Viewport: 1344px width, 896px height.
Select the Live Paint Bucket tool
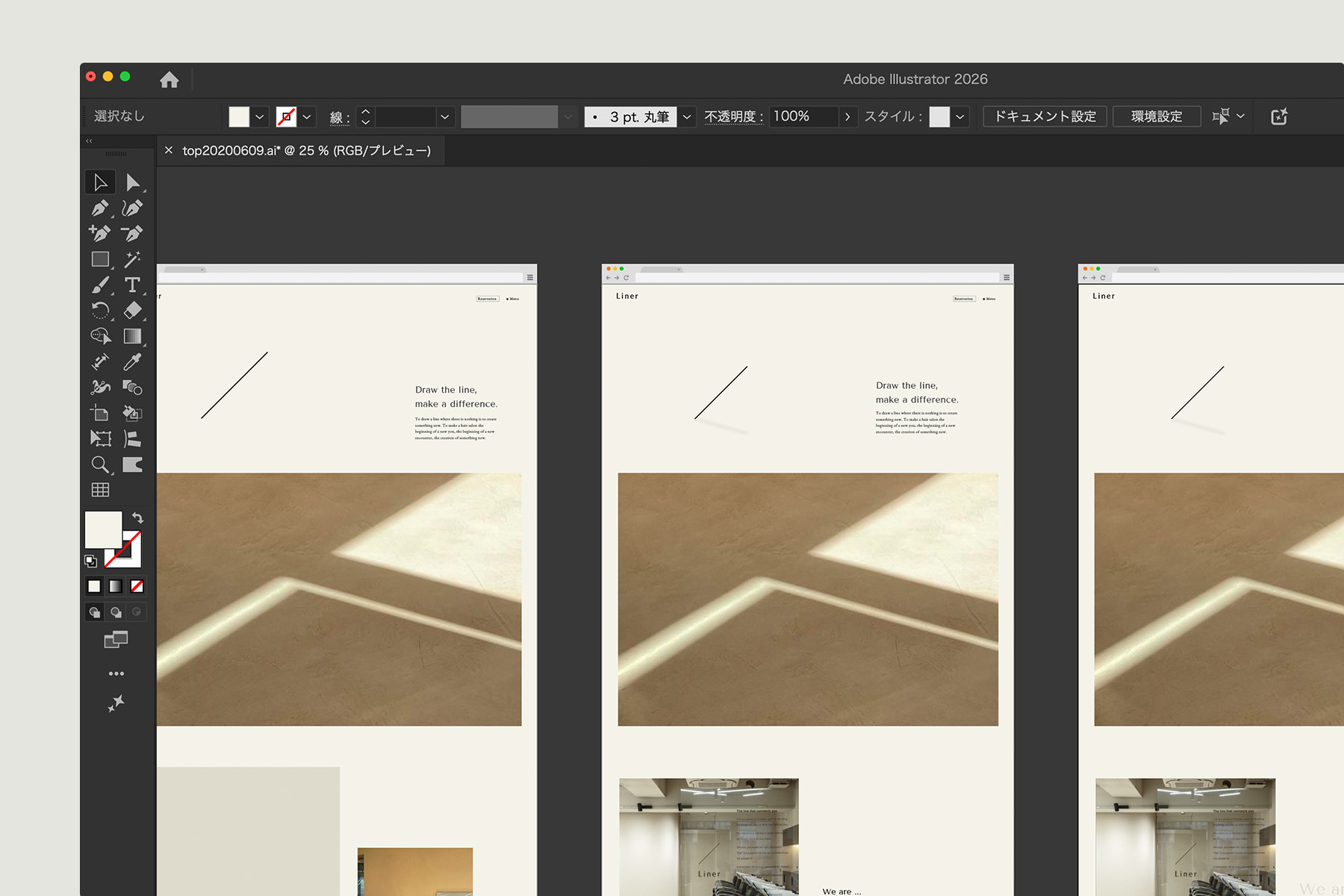pyautogui.click(x=132, y=413)
